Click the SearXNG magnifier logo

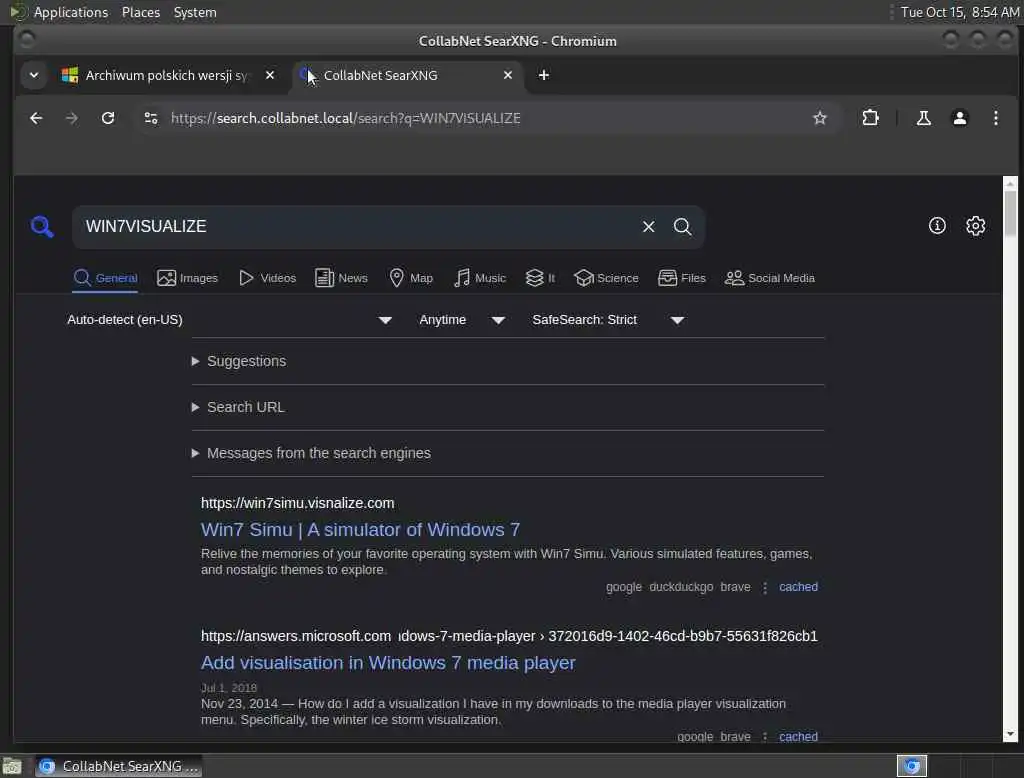click(x=42, y=227)
